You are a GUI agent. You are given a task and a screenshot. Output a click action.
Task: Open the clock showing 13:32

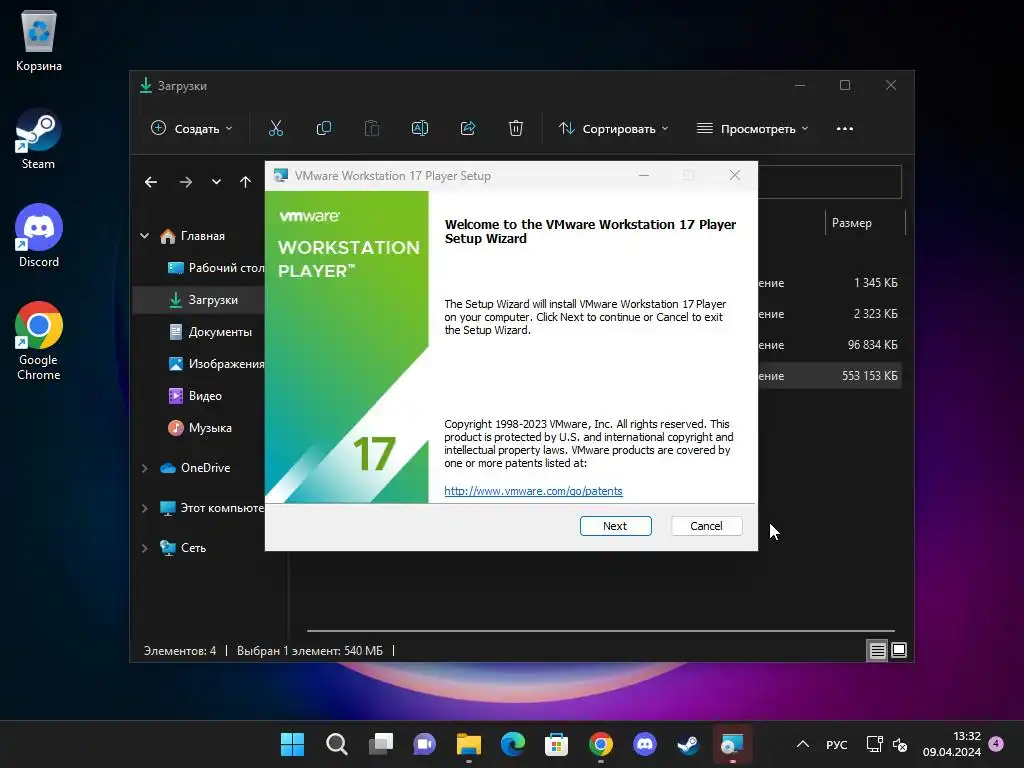click(952, 744)
